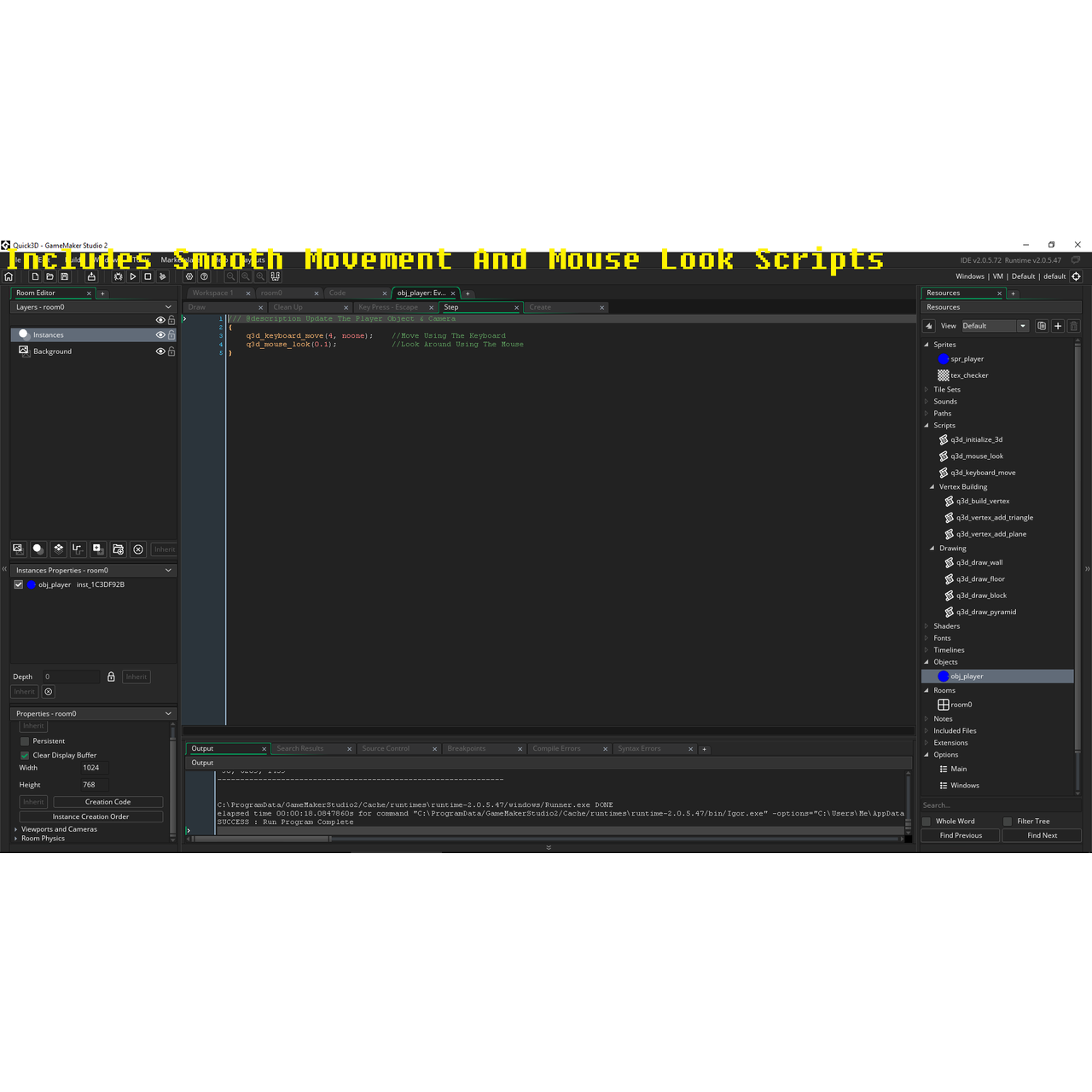Collapse the Scripts section in Resources
The height and width of the screenshot is (1092, 1092).
click(x=926, y=425)
